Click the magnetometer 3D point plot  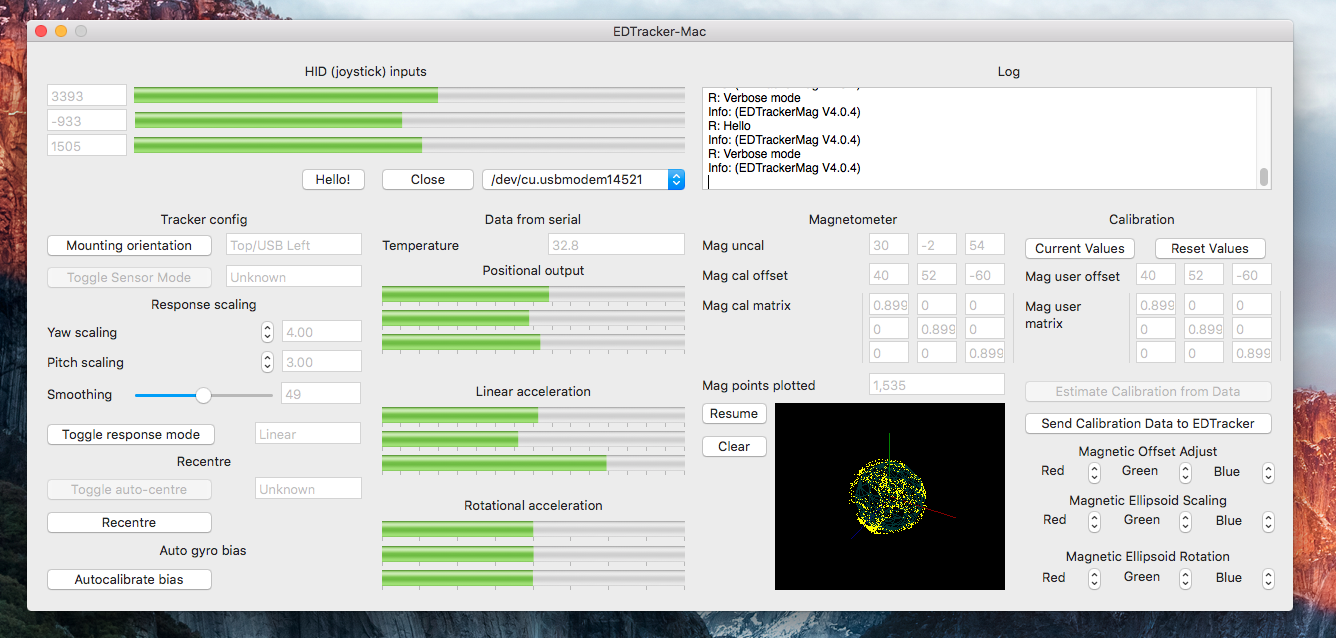point(890,496)
